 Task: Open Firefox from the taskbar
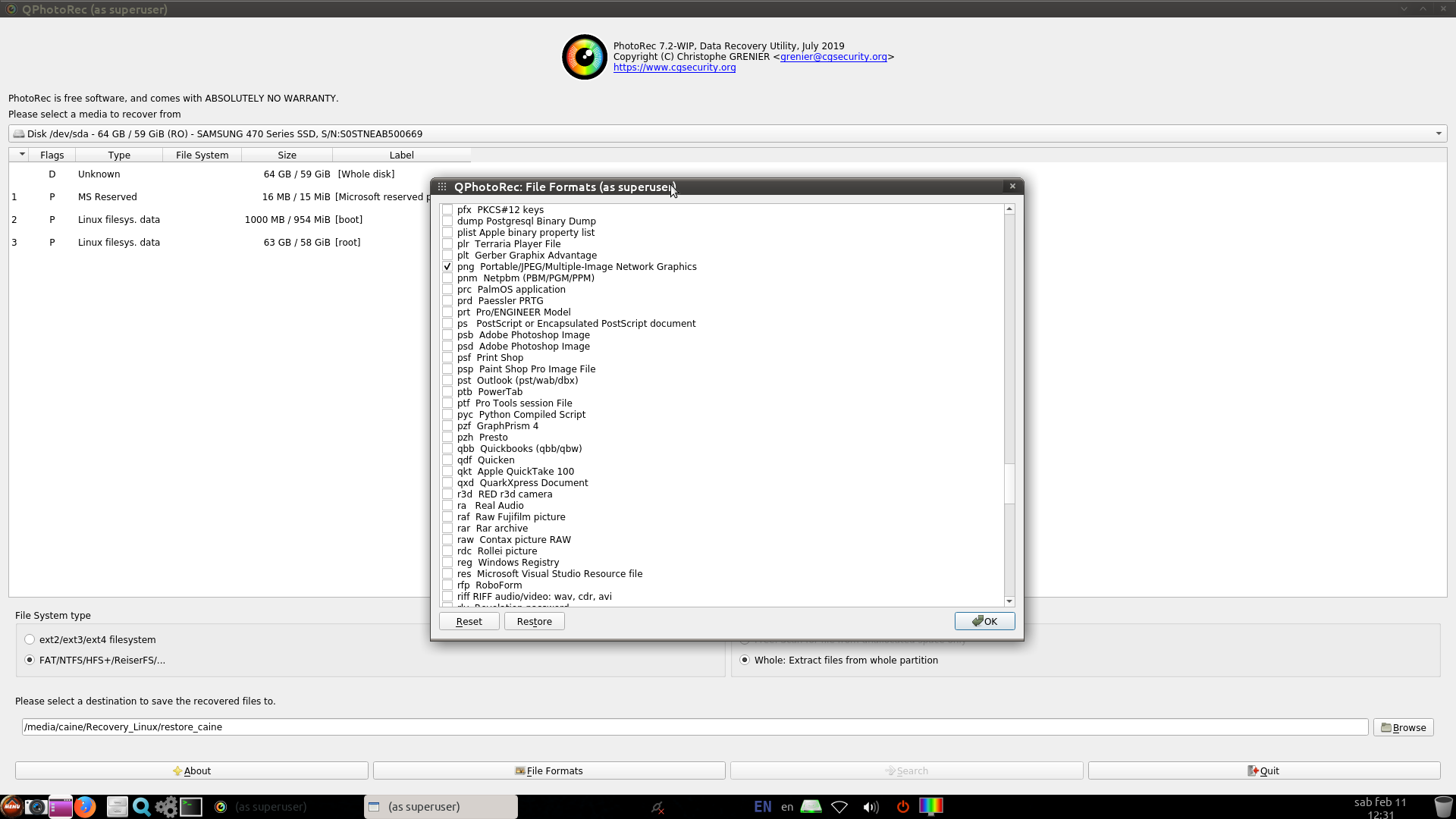(85, 806)
